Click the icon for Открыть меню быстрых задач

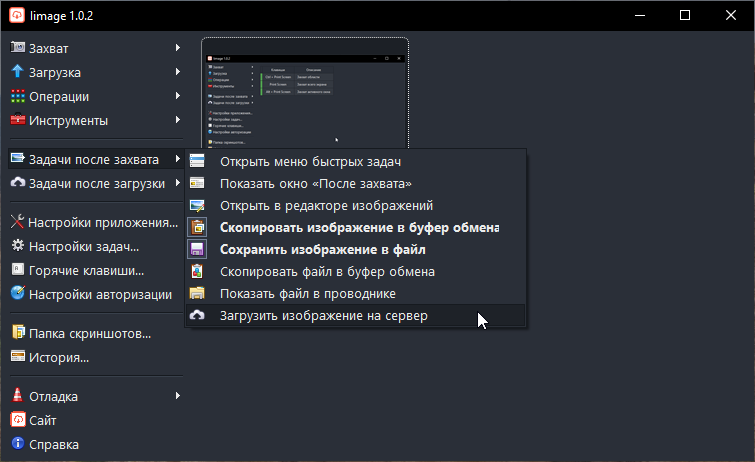[x=197, y=161]
